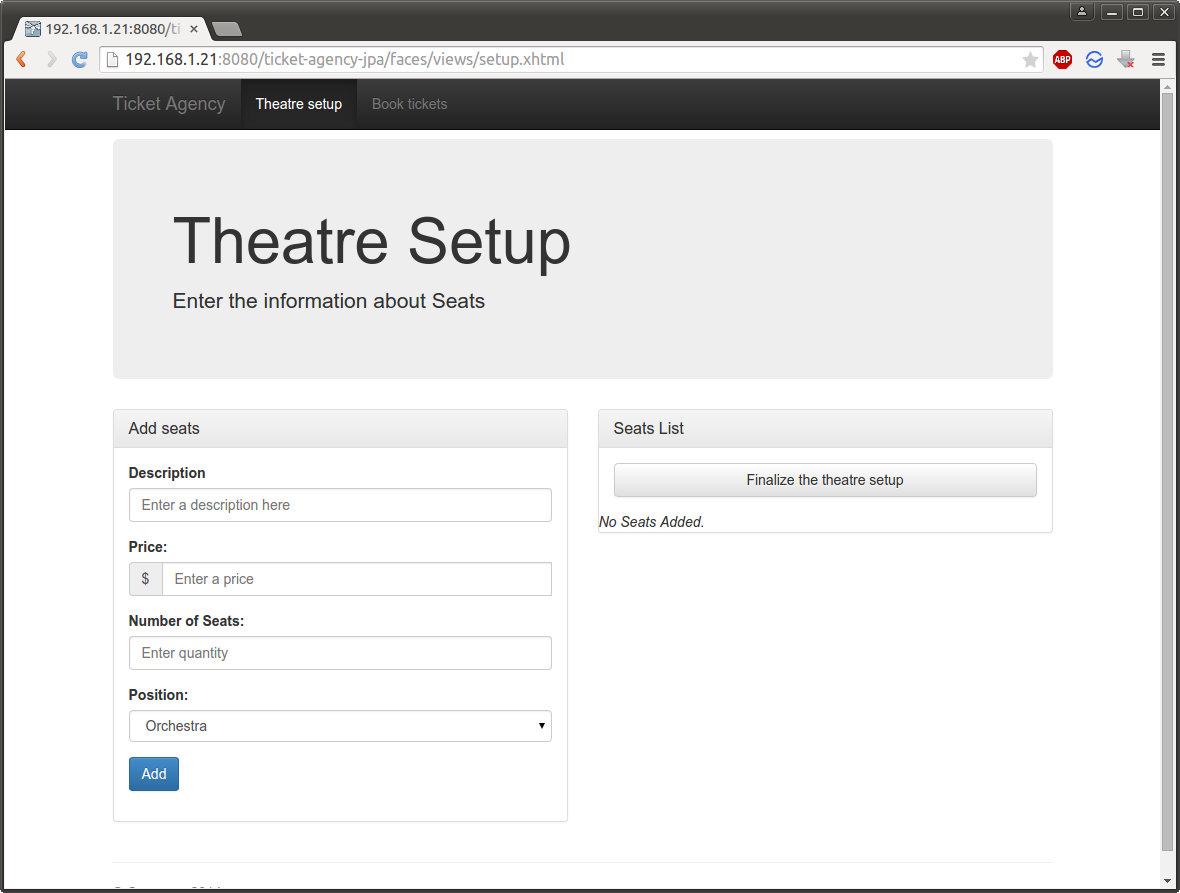This screenshot has width=1180, height=893.
Task: Click the Theatre Setup page heading
Action: [372, 241]
